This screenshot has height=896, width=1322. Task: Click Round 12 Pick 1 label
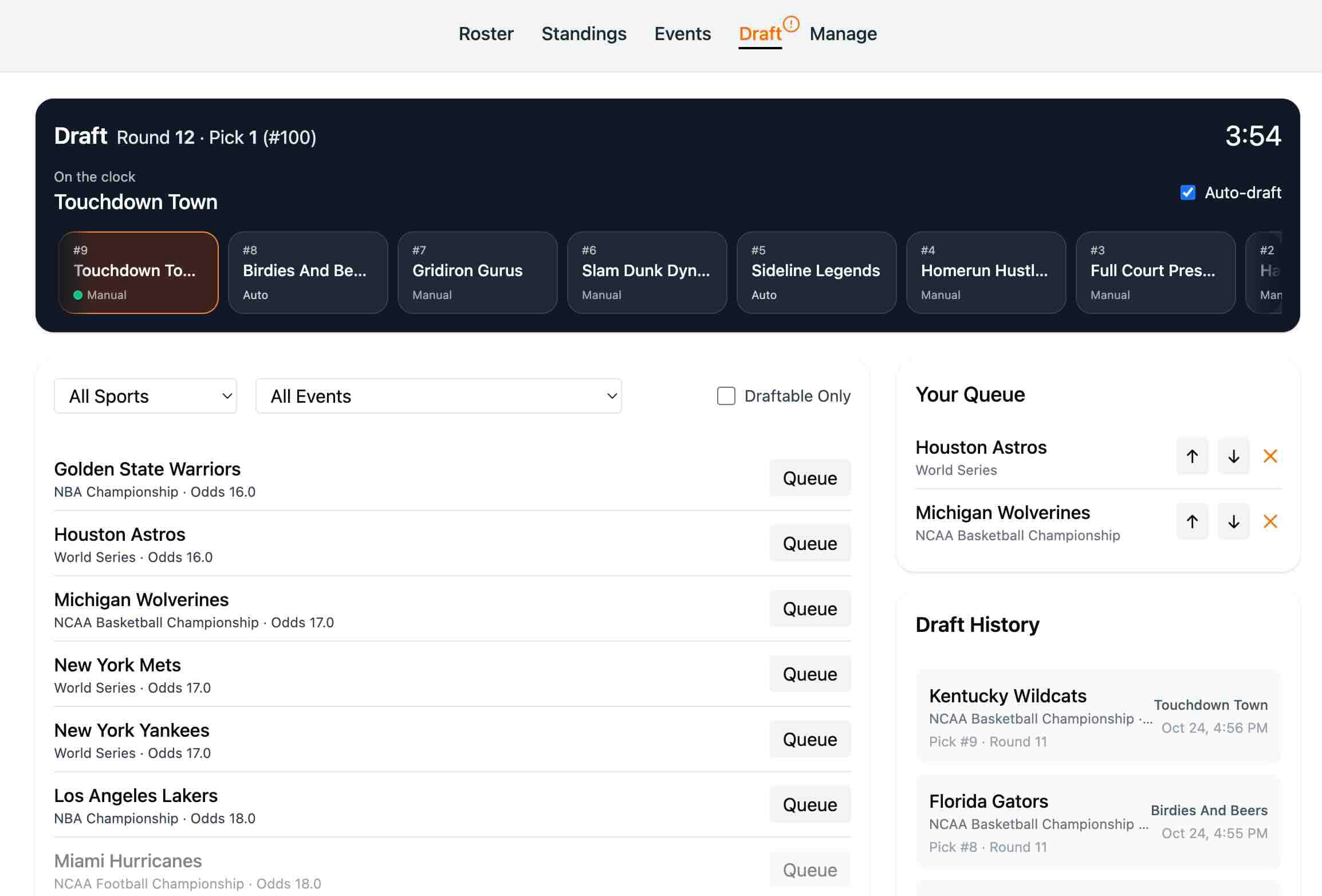217,137
